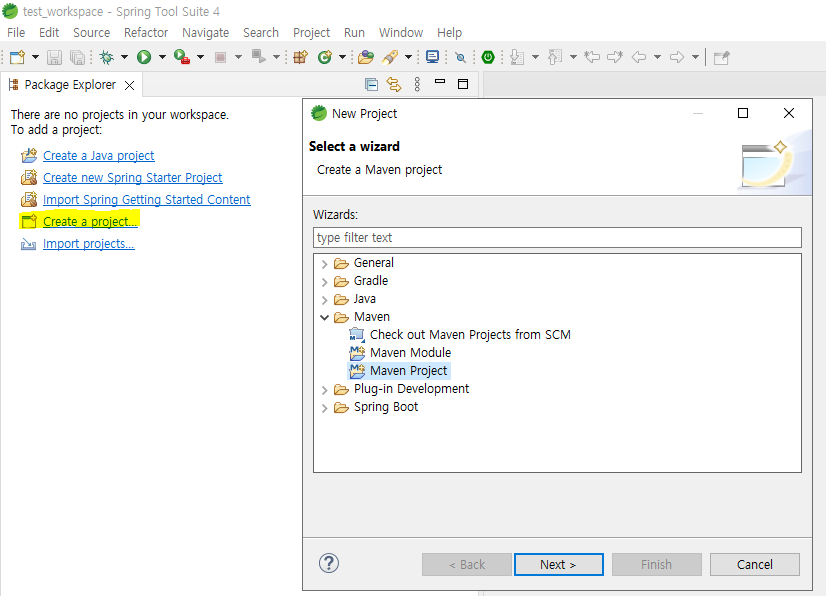This screenshot has width=826, height=596.
Task: Click the Open Type folder icon
Action: click(x=366, y=57)
